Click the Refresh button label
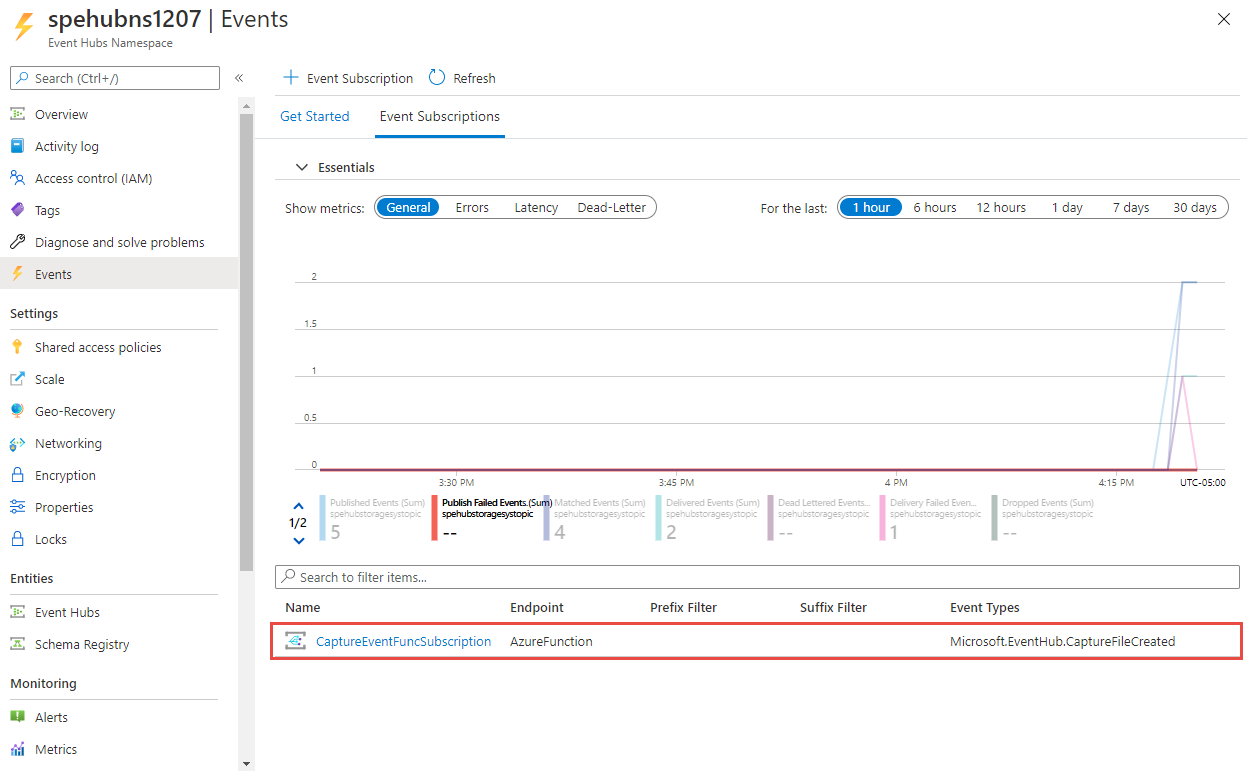Screen dimensions: 1247x771 (474, 78)
